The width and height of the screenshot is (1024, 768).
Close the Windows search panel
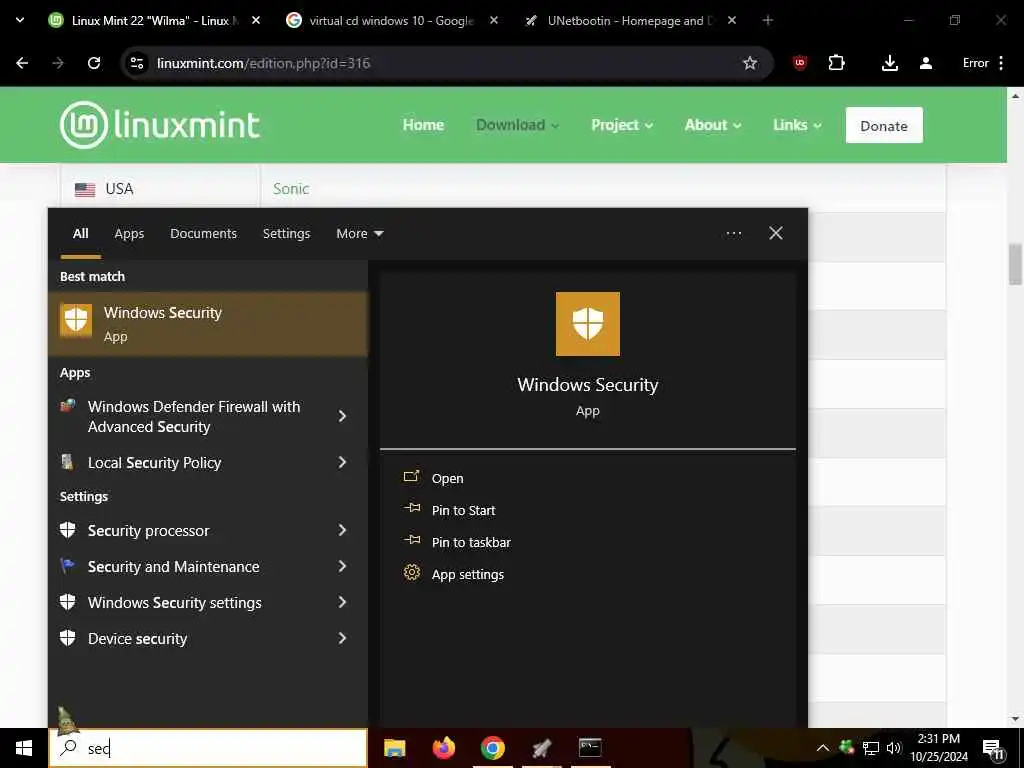pyautogui.click(x=775, y=233)
